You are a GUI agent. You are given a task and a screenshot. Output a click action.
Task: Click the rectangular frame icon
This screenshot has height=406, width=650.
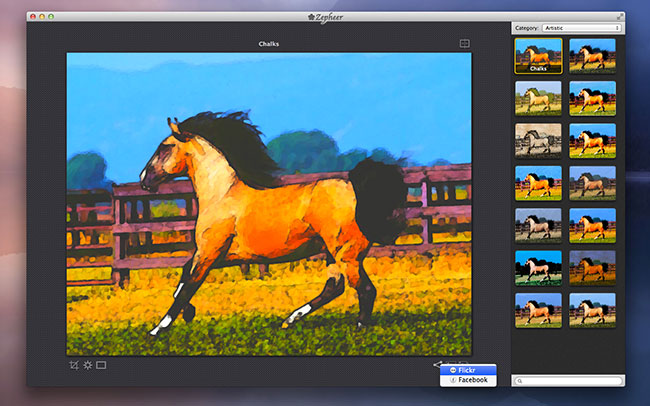click(x=101, y=365)
